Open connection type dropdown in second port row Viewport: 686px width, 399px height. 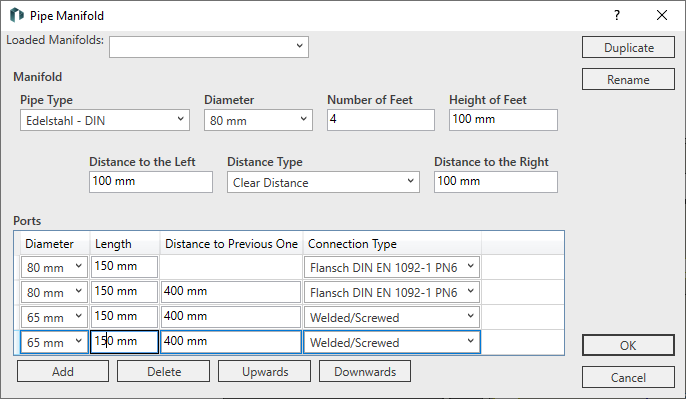392,292
